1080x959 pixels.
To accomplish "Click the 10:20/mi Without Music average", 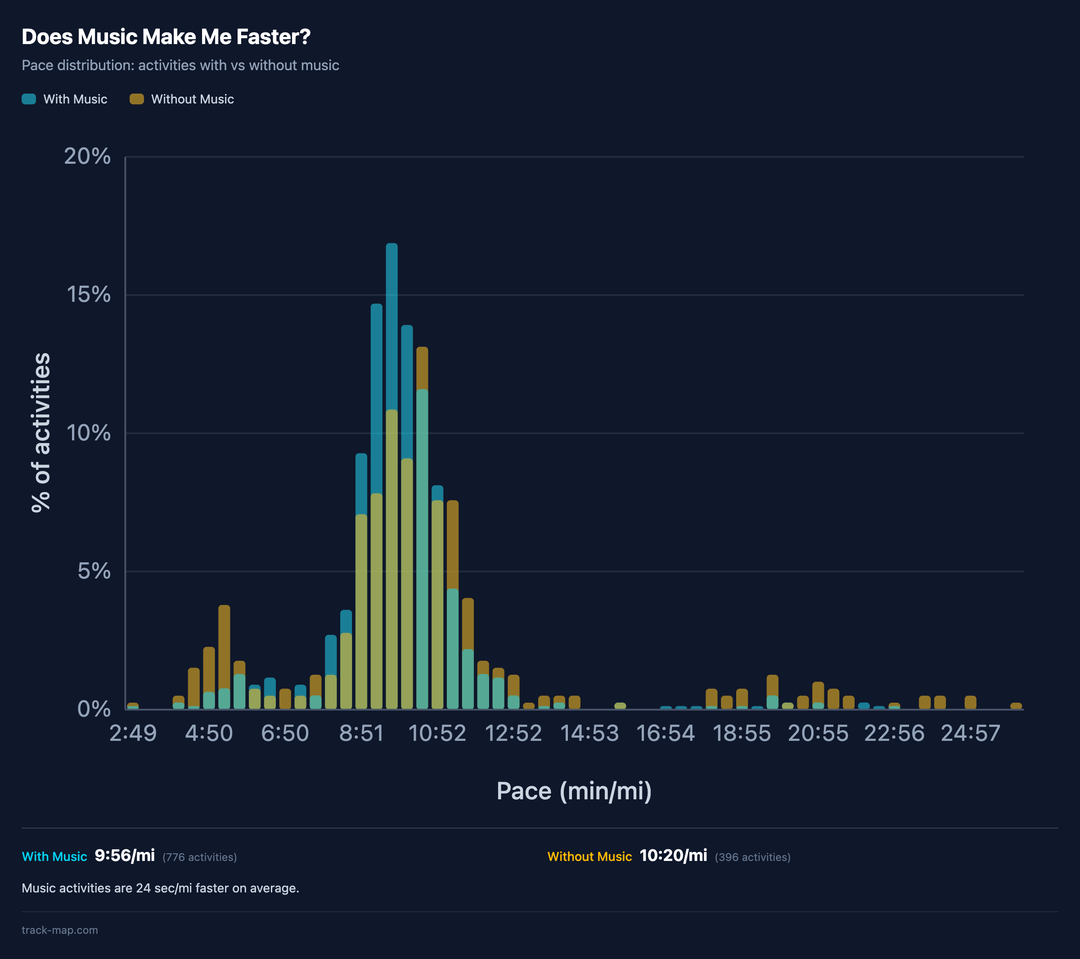I will pyautogui.click(x=673, y=856).
